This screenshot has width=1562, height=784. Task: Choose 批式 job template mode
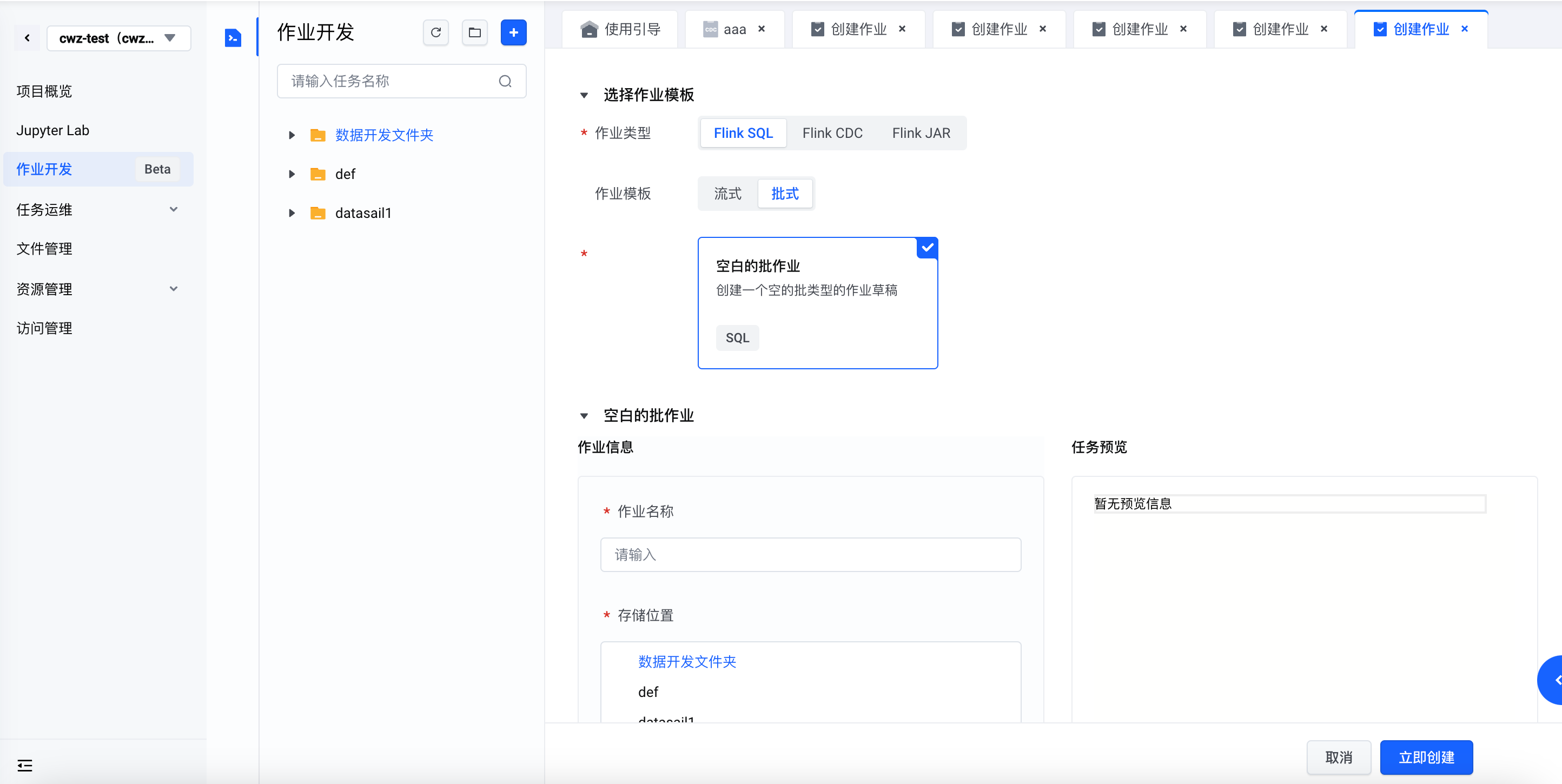[x=785, y=194]
